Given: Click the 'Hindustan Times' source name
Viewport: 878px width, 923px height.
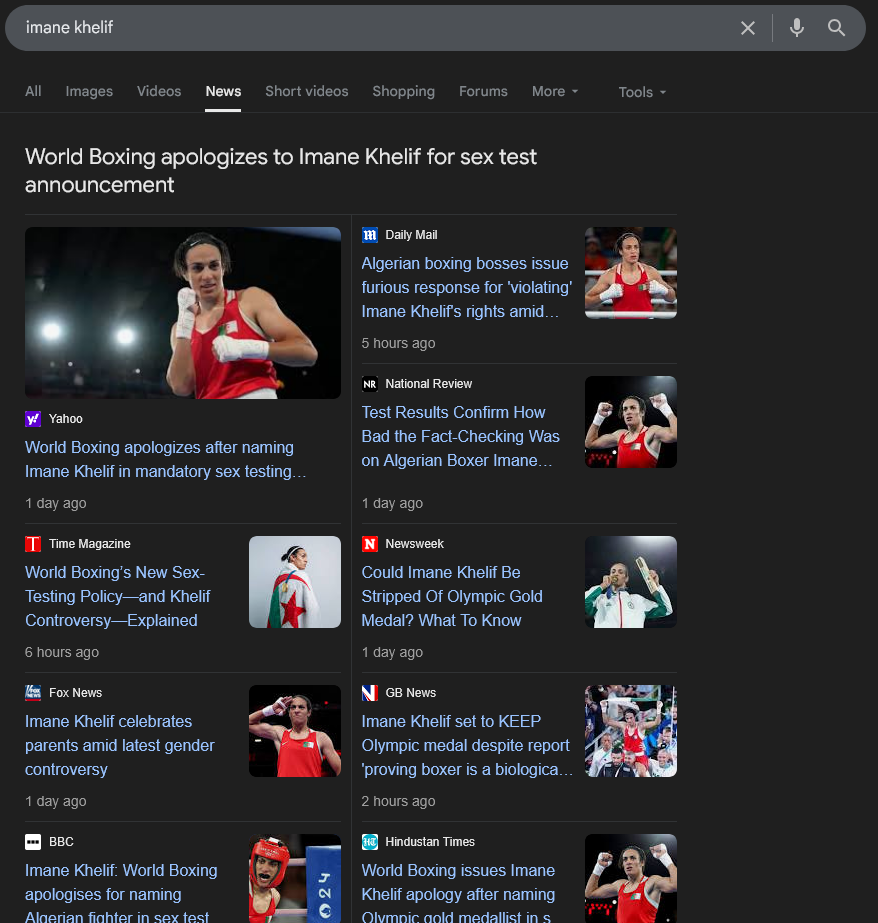Looking at the screenshot, I should click(430, 842).
